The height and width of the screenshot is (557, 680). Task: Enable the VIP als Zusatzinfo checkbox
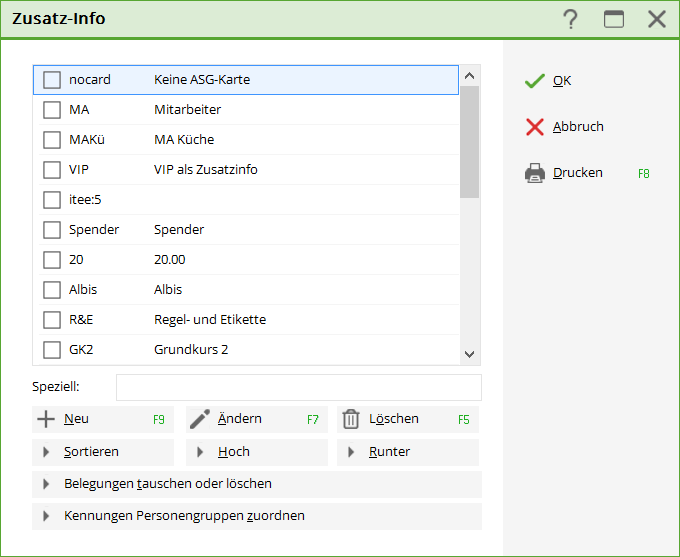[x=52, y=170]
